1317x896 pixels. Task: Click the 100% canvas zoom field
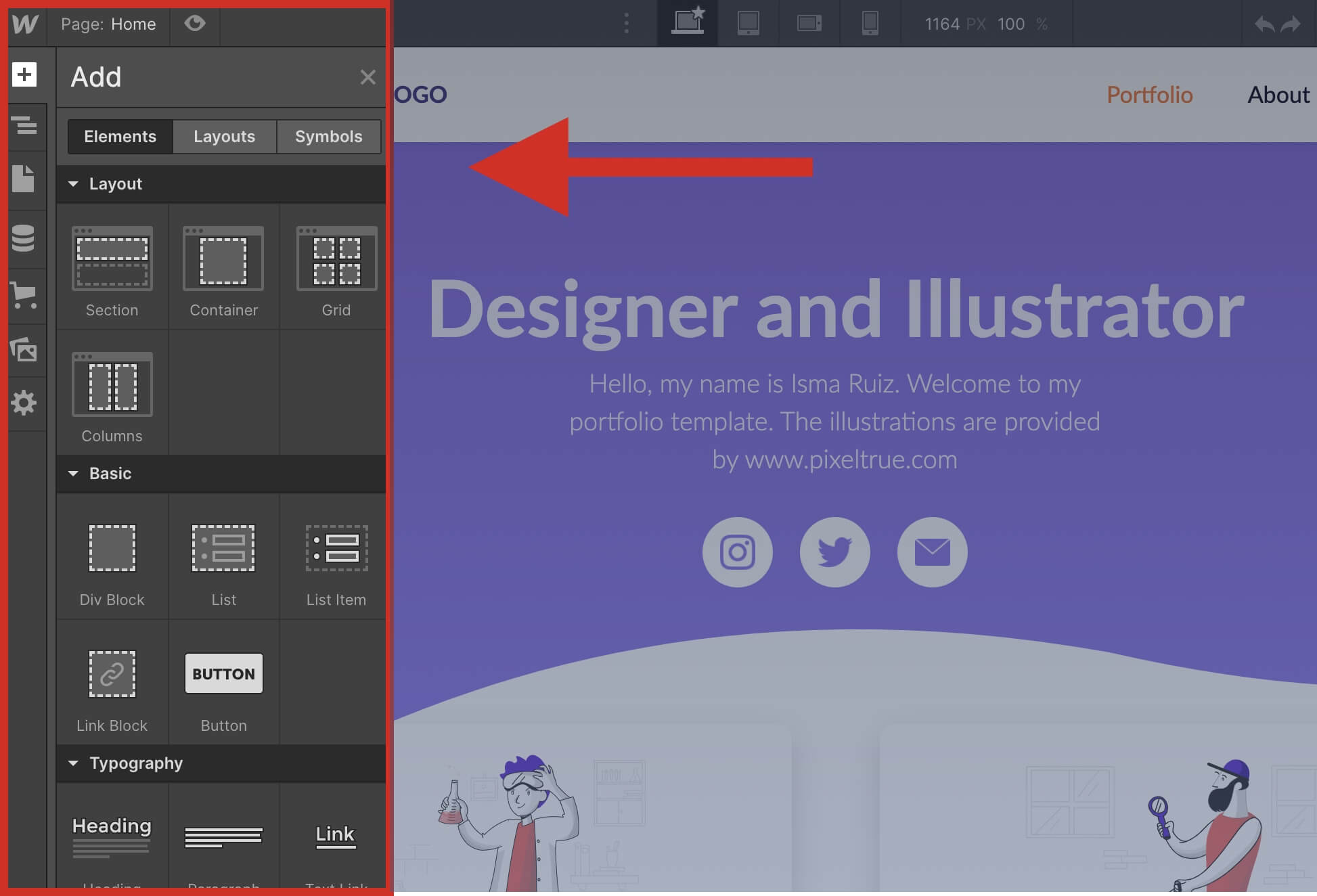1022,24
